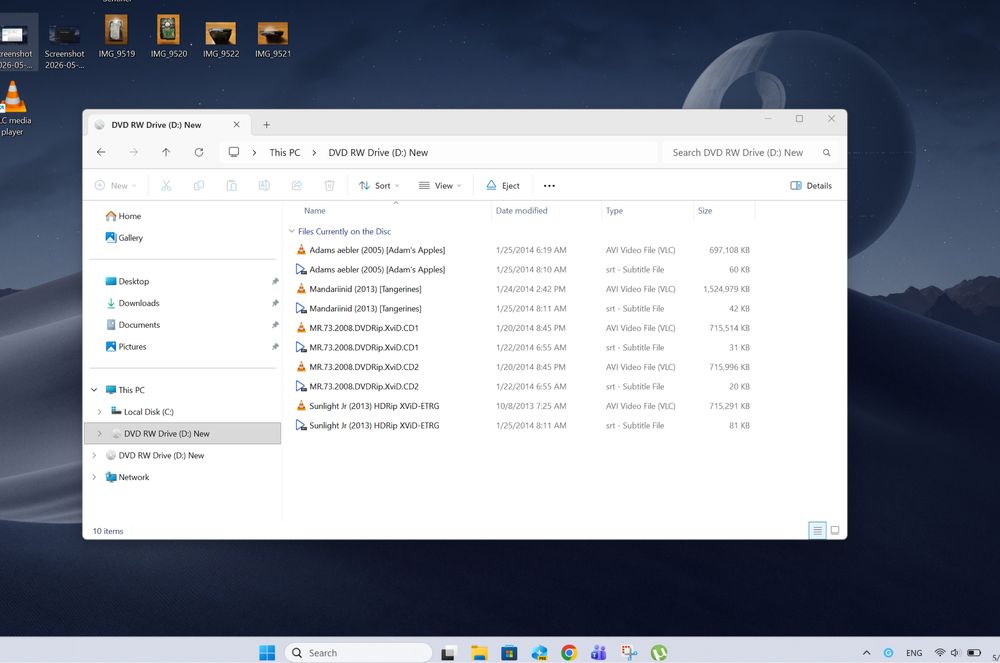1000x663 pixels.
Task: Show hidden system tray icons
Action: pos(866,653)
